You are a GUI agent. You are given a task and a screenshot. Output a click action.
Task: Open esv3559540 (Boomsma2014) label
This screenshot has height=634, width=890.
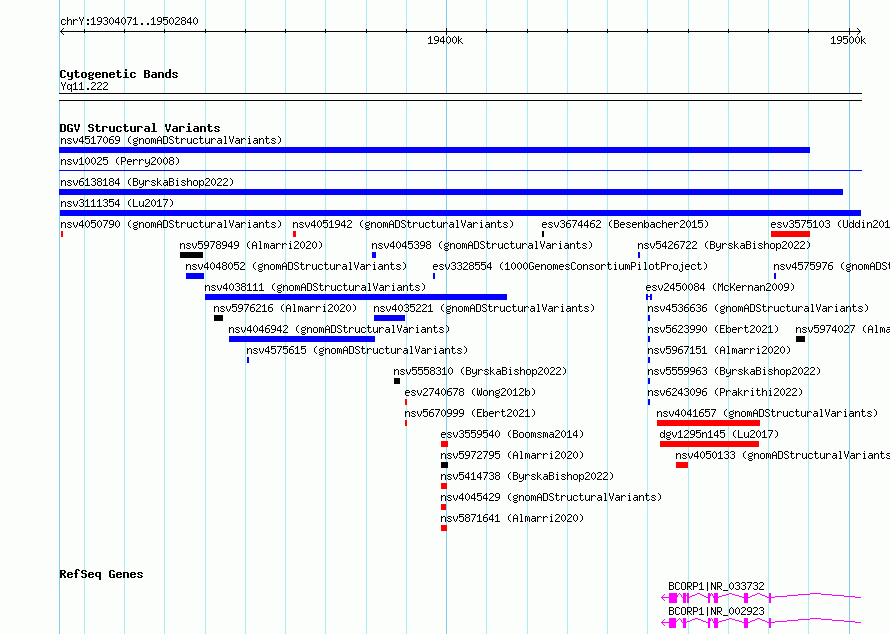point(512,434)
